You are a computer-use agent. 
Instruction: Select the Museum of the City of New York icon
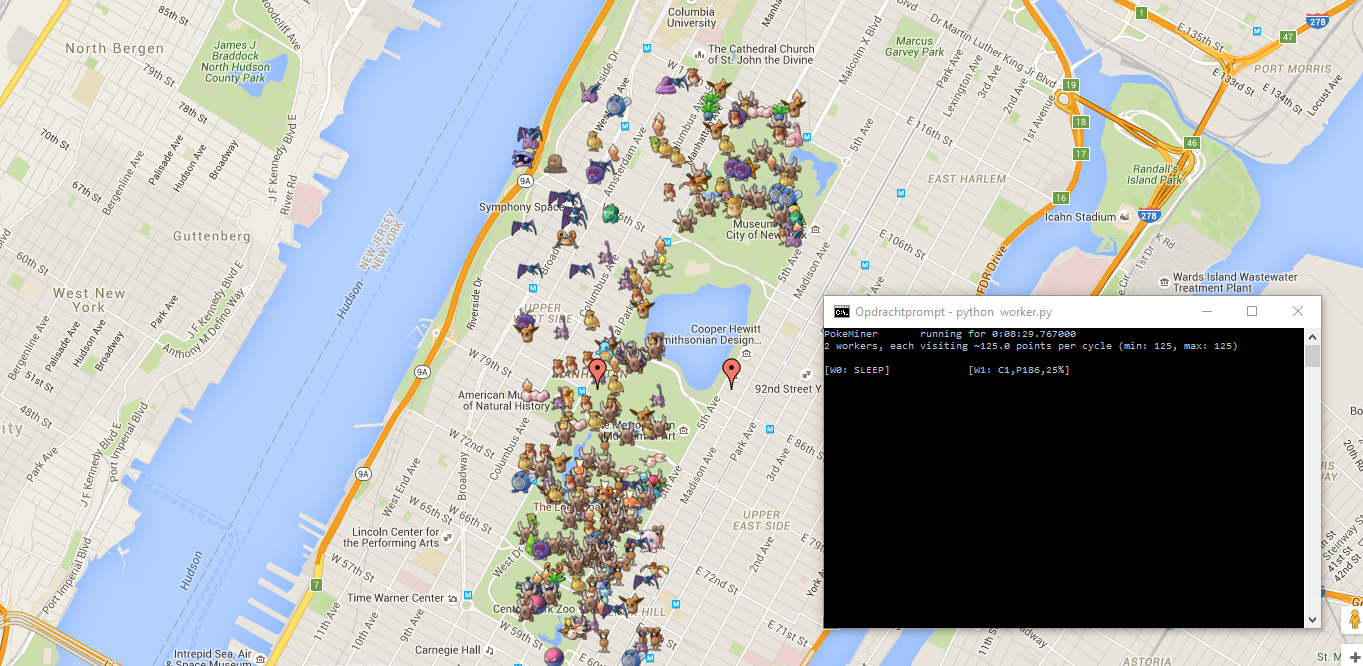point(816,229)
